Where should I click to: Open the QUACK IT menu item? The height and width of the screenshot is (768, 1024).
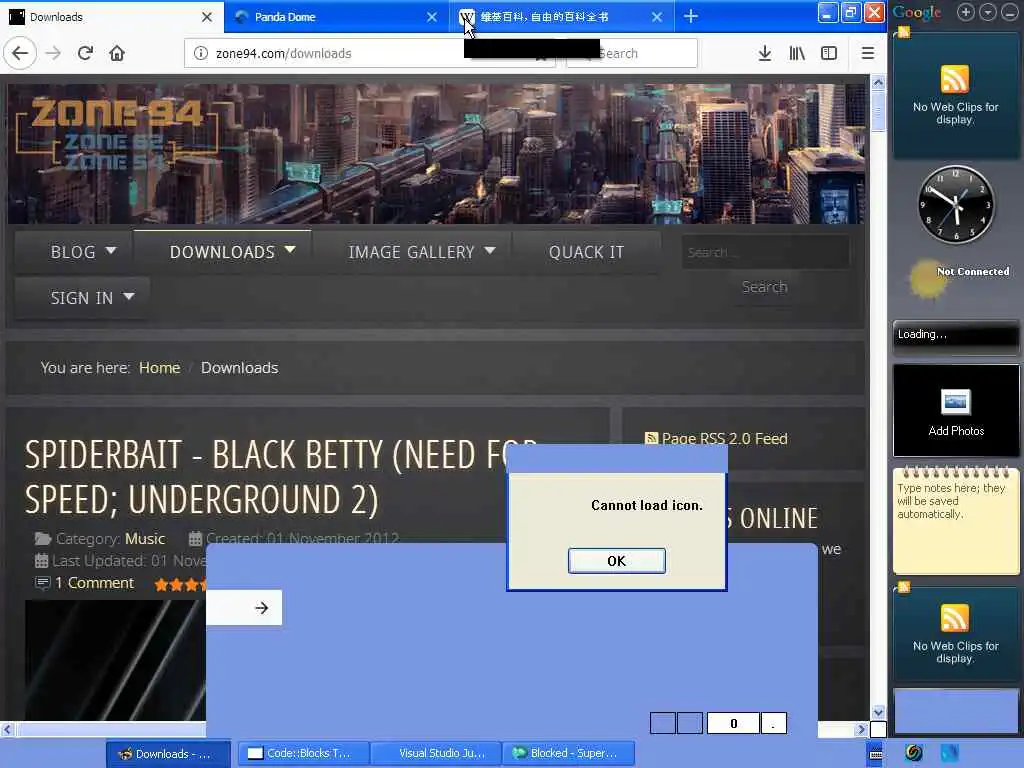(x=586, y=252)
